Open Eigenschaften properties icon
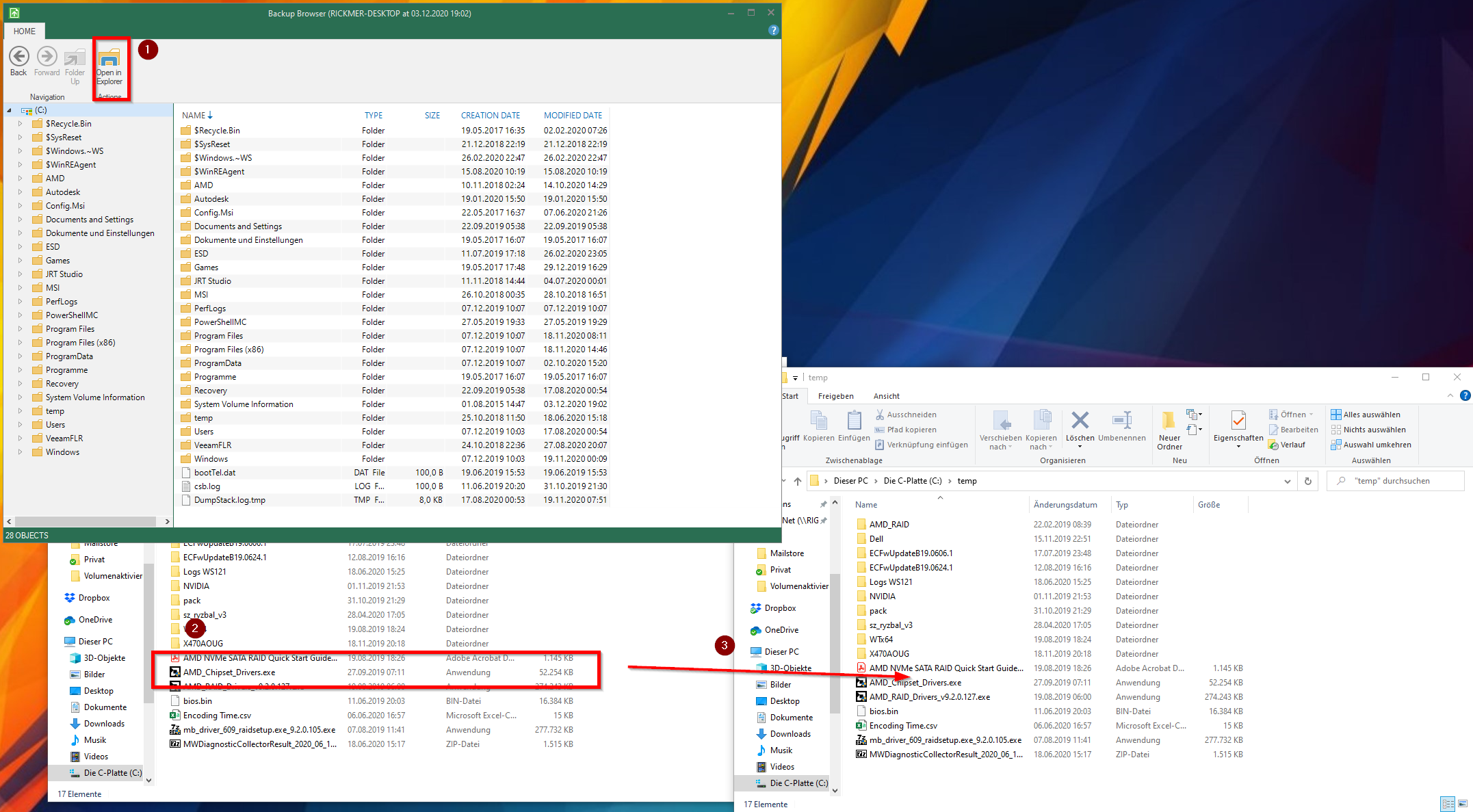 coord(1238,421)
